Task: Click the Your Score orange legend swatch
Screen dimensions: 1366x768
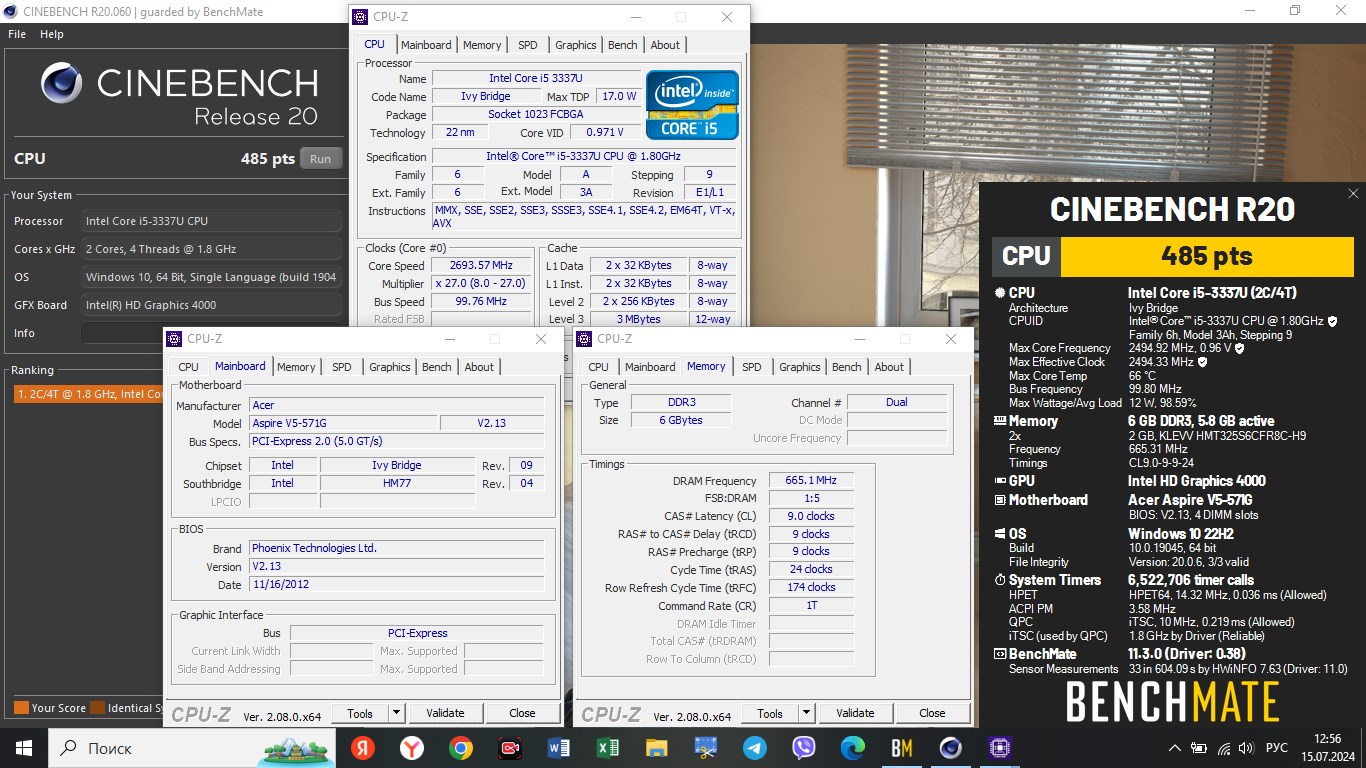Action: click(x=21, y=708)
